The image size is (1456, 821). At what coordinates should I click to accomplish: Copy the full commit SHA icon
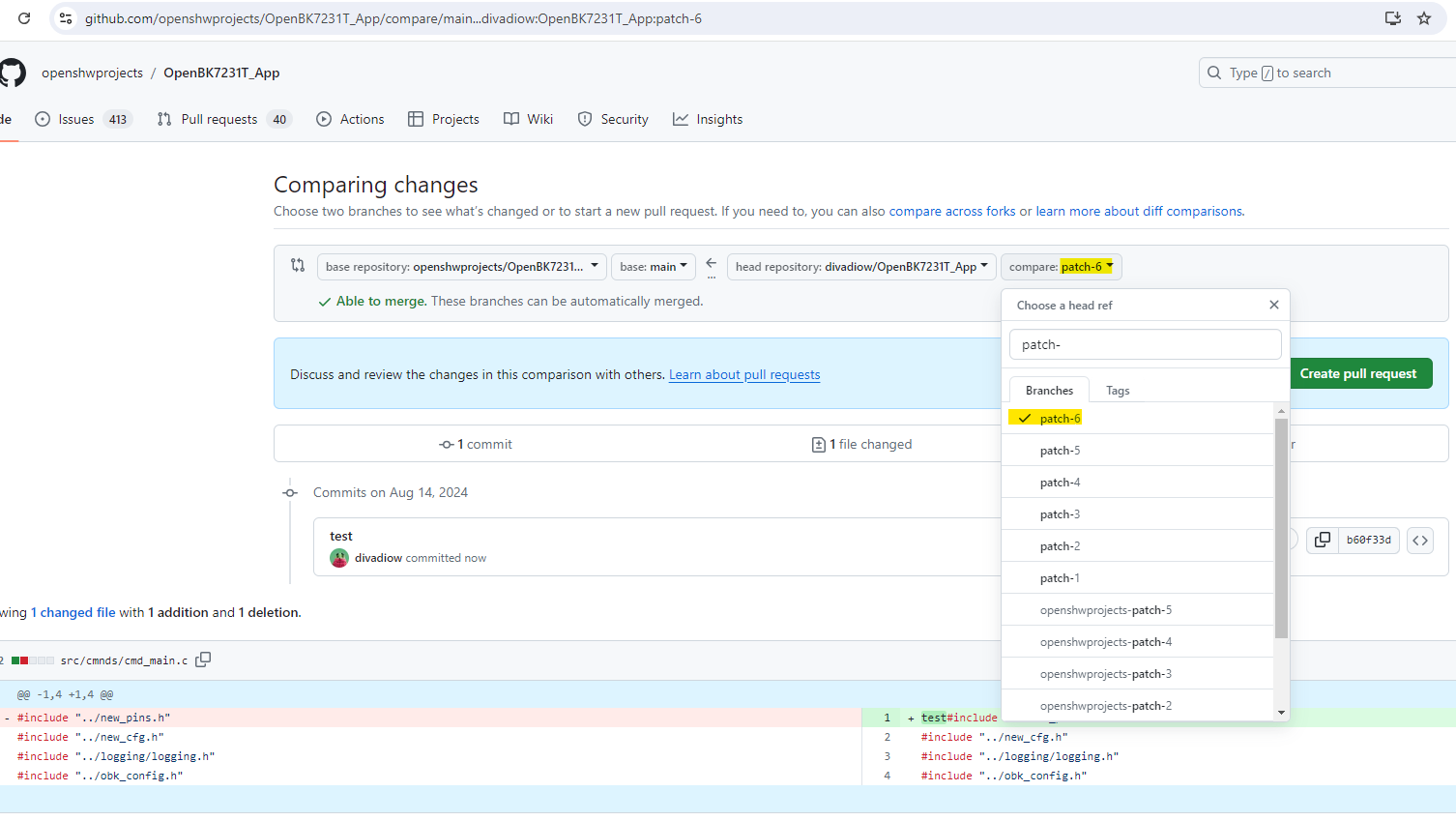click(1323, 540)
